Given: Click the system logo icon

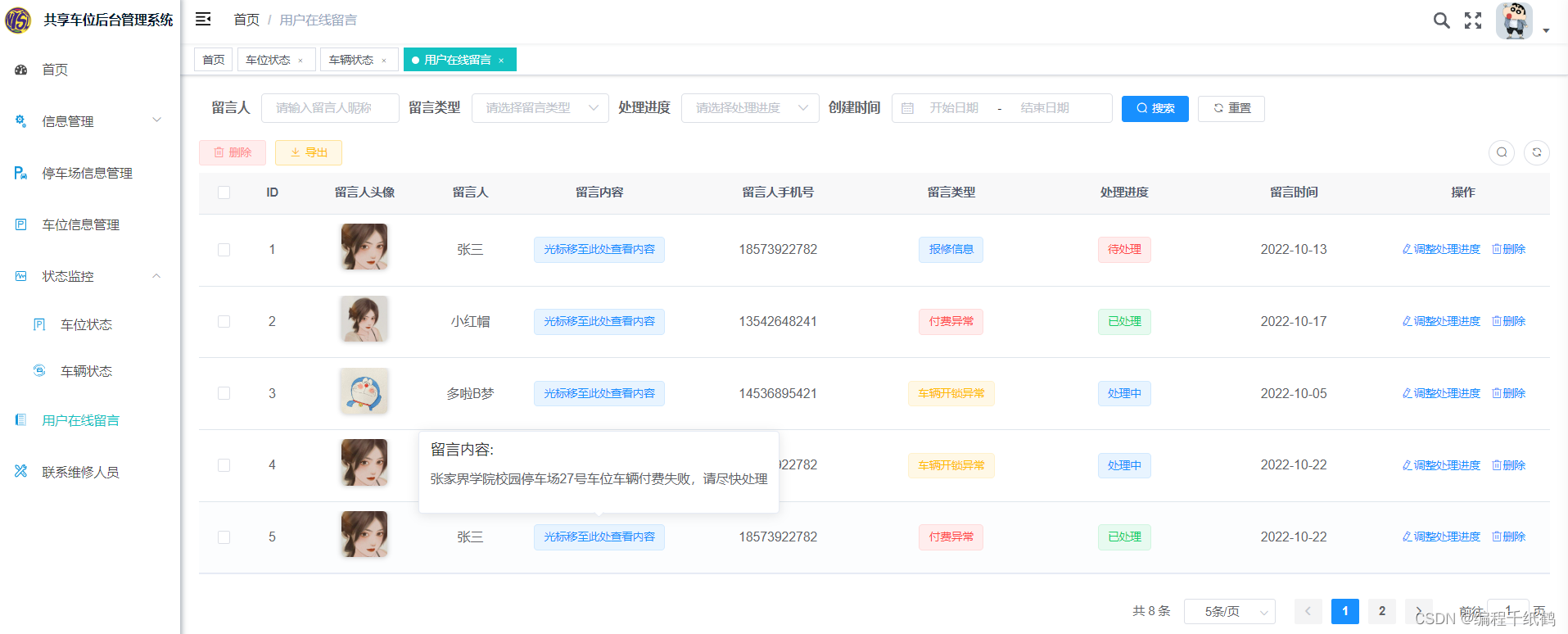Looking at the screenshot, I should [18, 20].
